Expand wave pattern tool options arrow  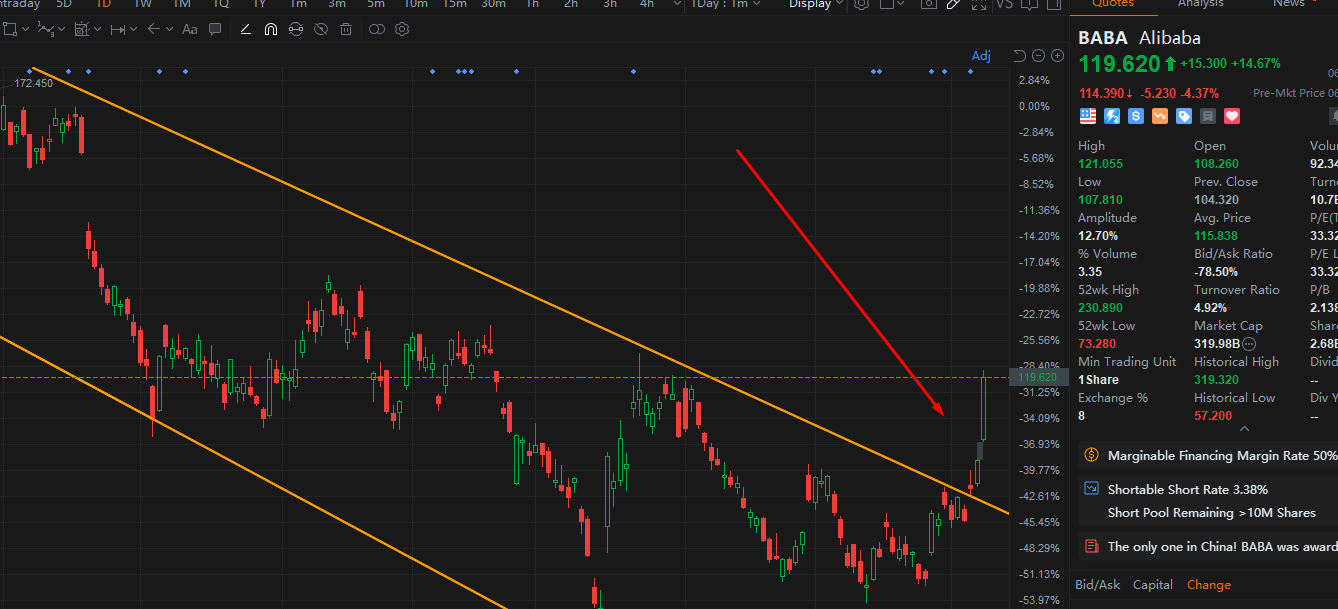coord(62,29)
